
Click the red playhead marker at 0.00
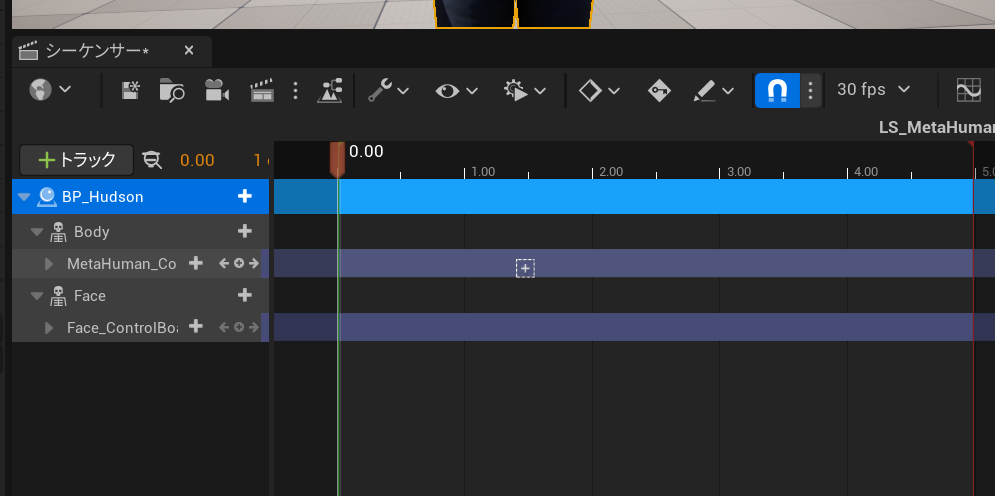click(x=338, y=158)
